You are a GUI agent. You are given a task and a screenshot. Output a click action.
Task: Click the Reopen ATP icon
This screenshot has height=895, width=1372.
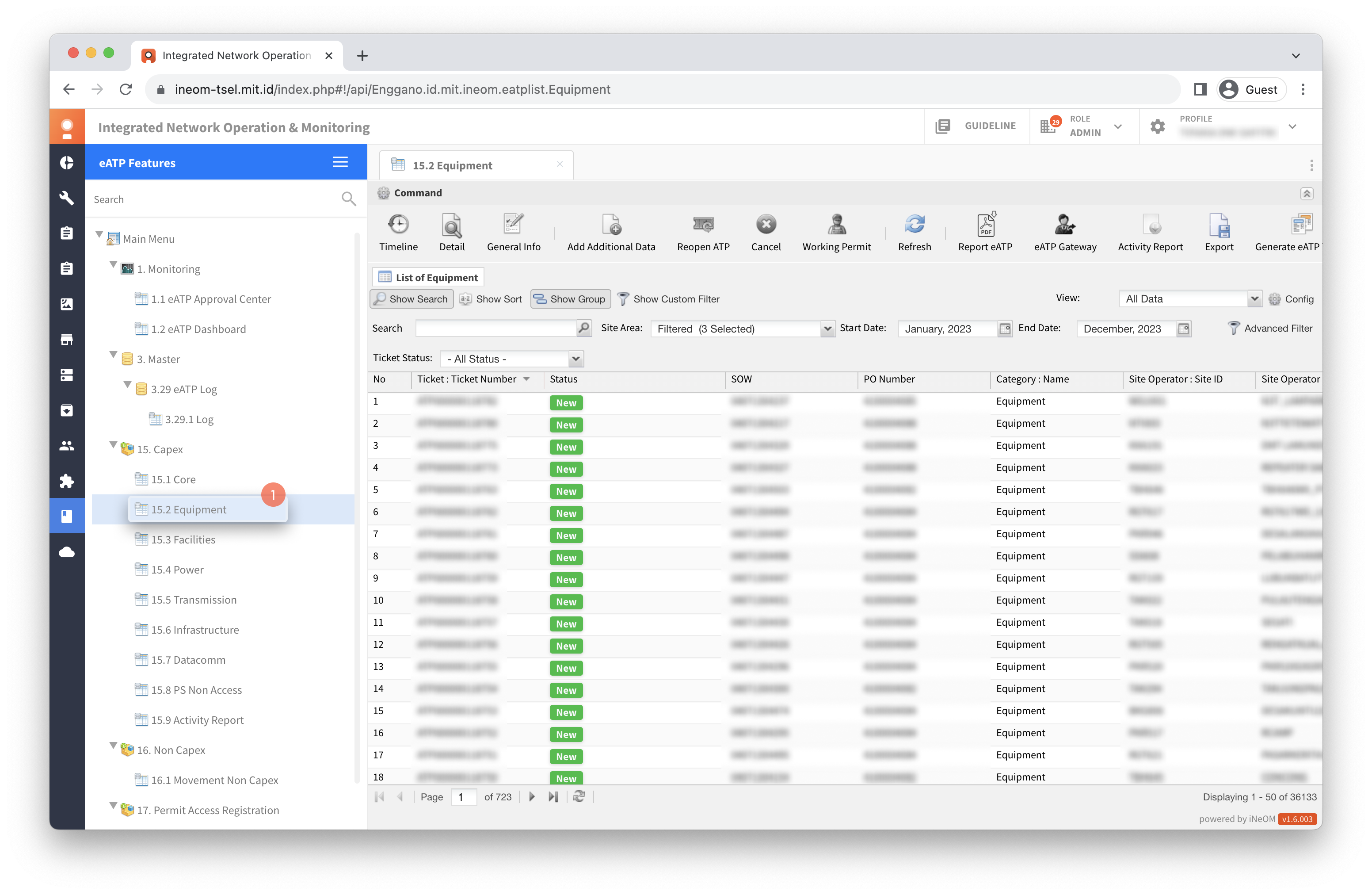click(x=703, y=224)
